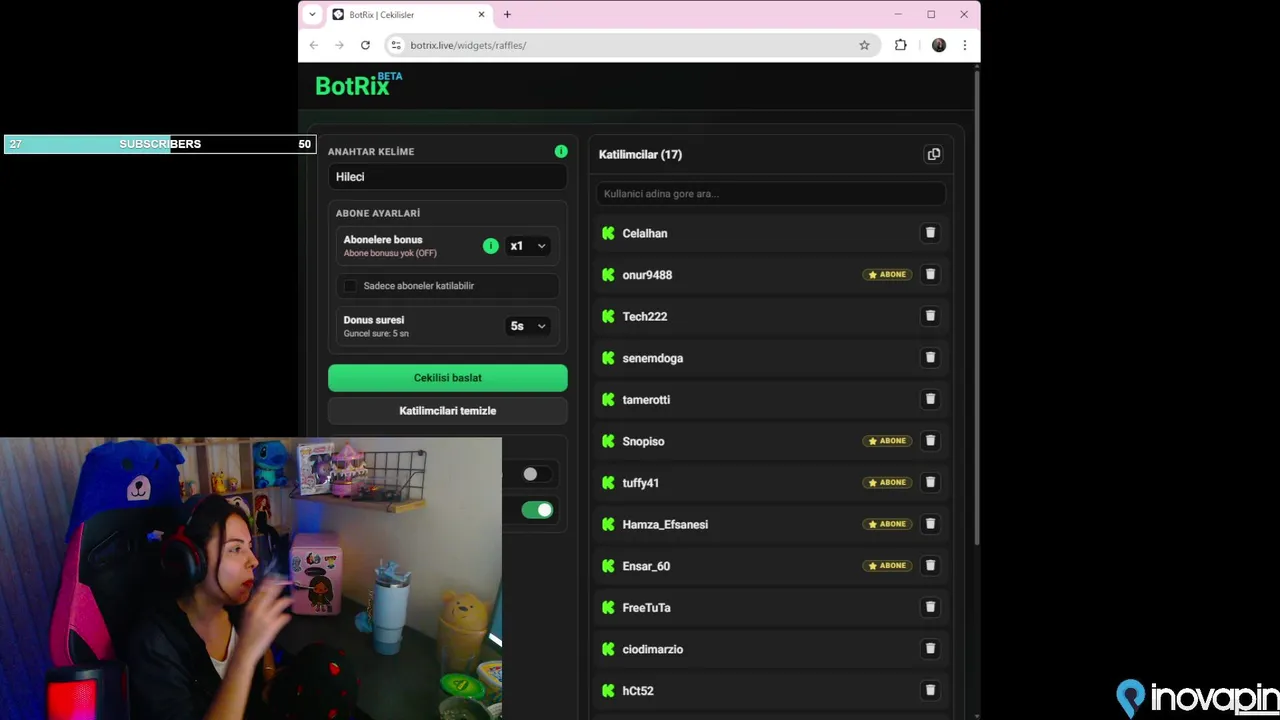Select the BotRix | Cekilisler tab
The image size is (1280, 720).
[x=410, y=15]
